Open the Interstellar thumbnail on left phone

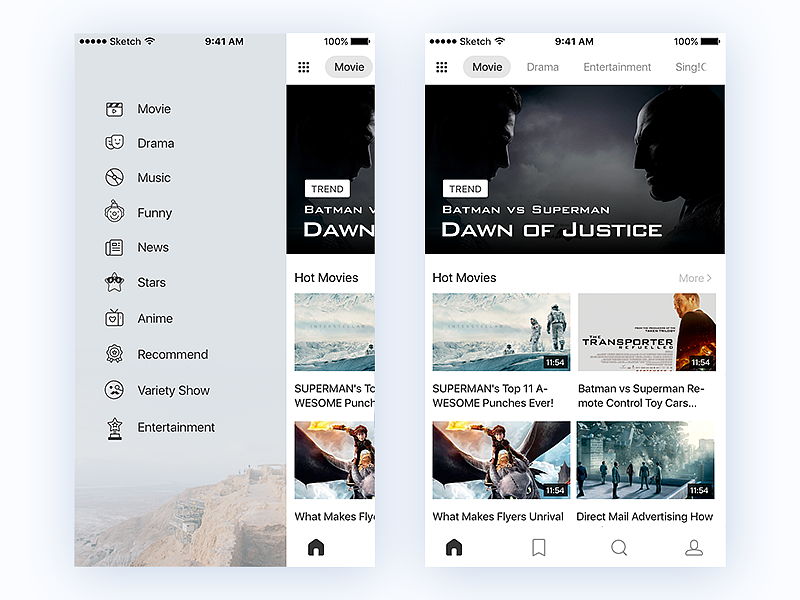(x=335, y=332)
